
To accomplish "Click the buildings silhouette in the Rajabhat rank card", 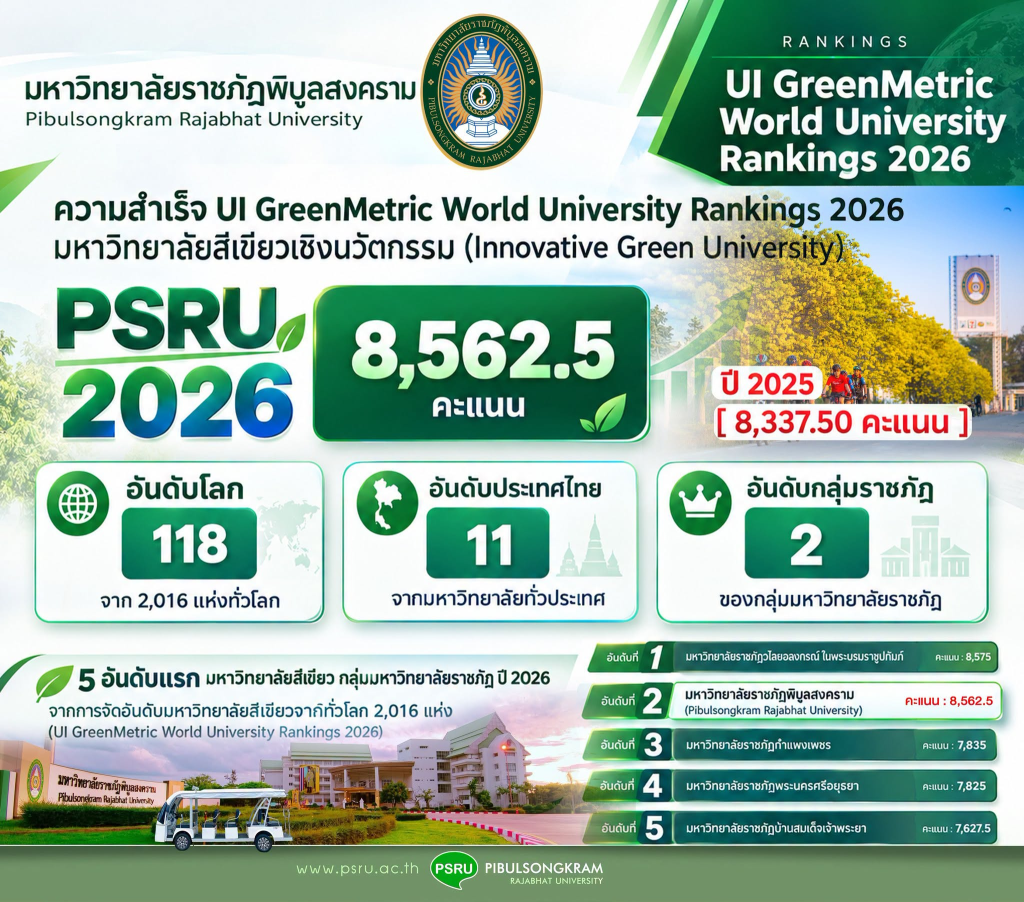I will (925, 546).
